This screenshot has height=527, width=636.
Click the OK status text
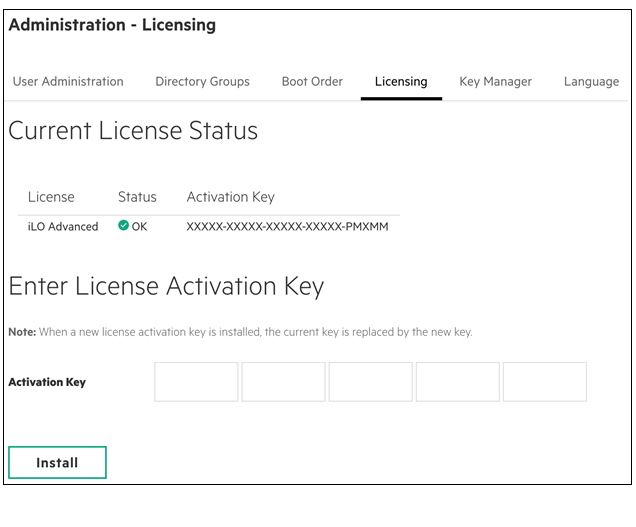[x=139, y=226]
